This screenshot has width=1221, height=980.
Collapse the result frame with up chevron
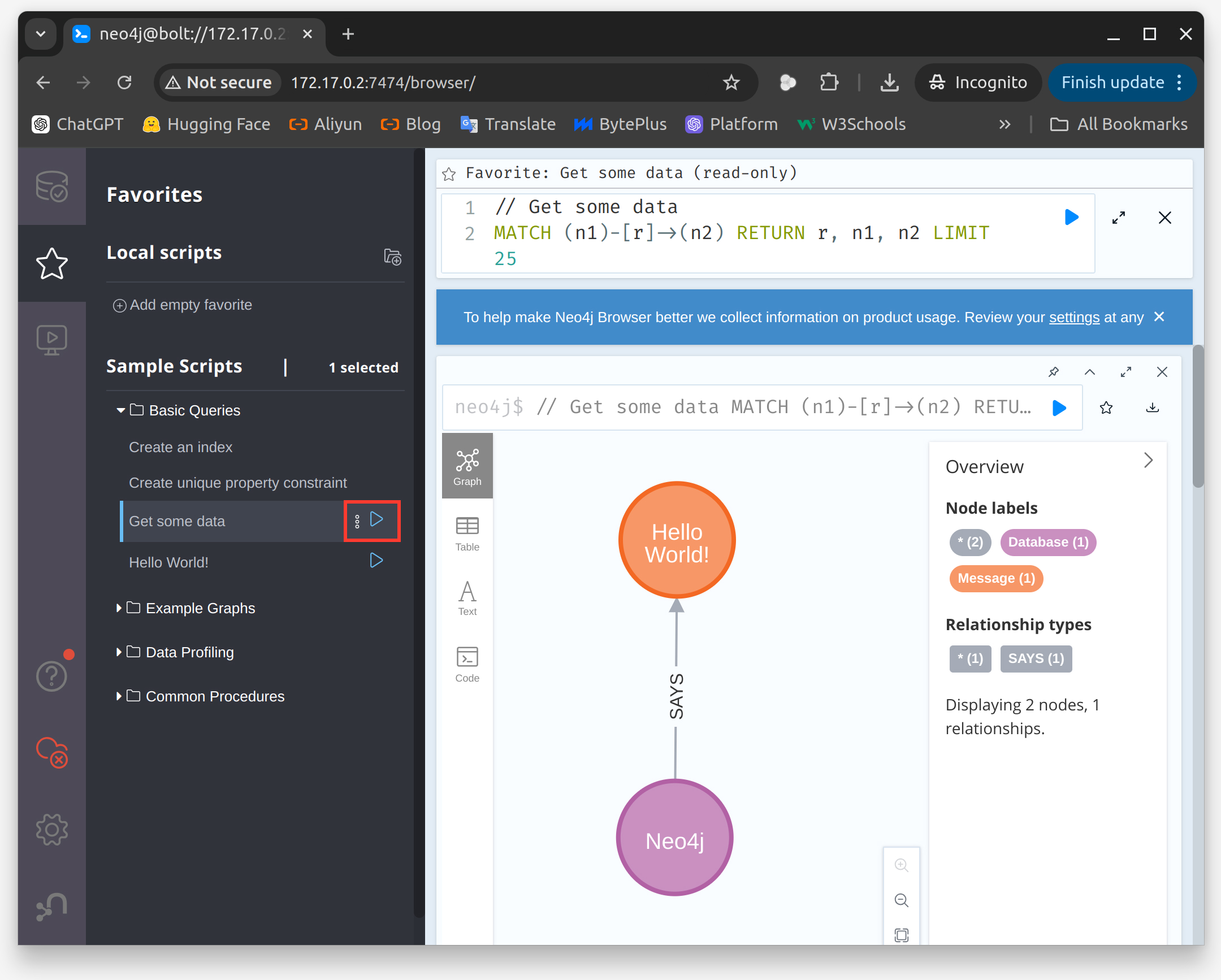coord(1090,372)
